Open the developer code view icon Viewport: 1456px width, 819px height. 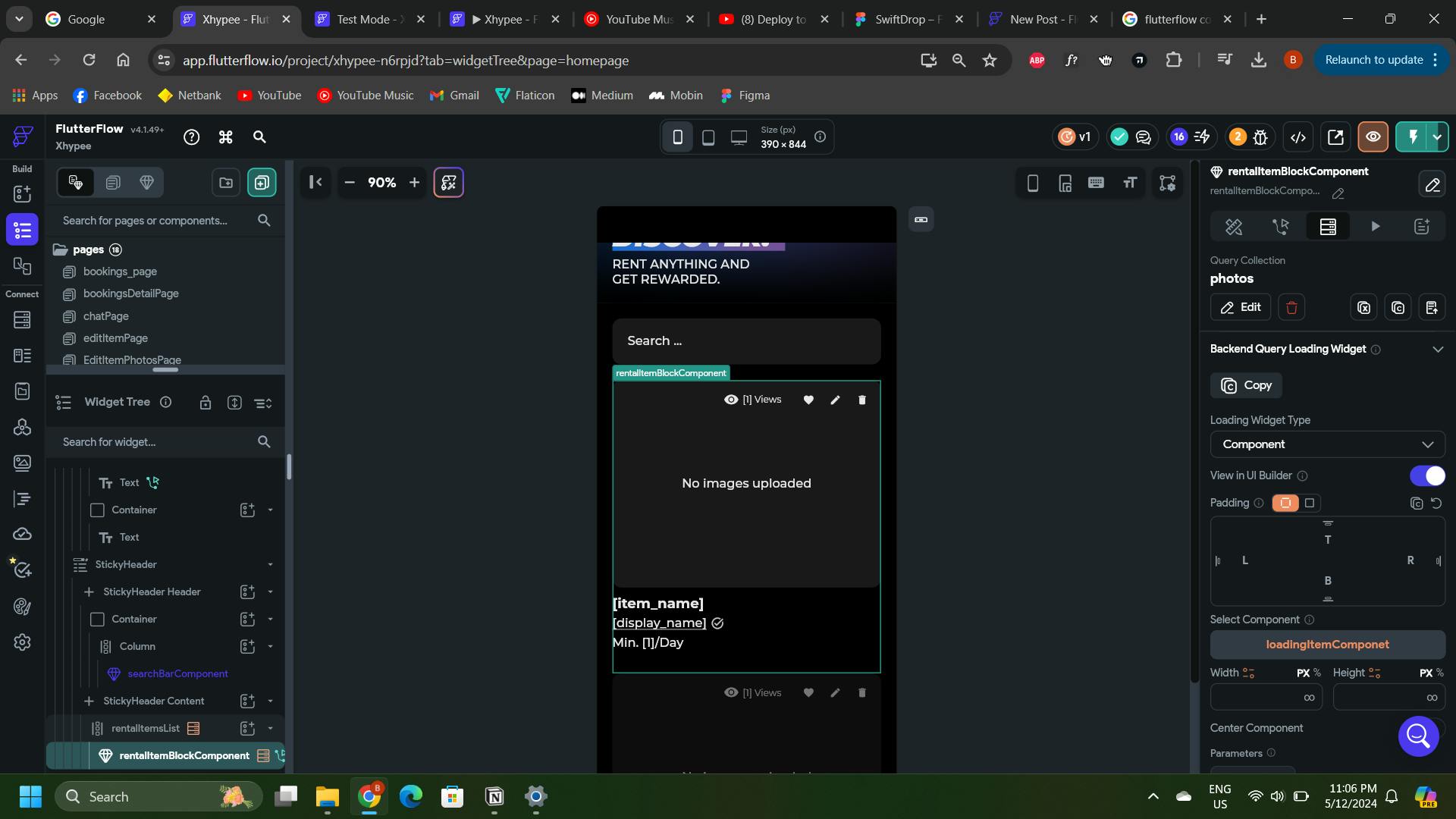1298,137
